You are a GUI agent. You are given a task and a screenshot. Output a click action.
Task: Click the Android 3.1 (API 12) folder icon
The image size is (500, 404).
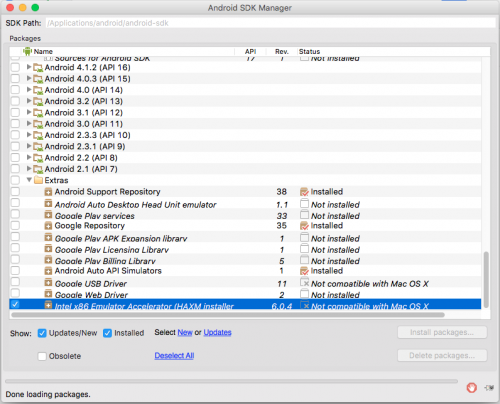(38, 113)
